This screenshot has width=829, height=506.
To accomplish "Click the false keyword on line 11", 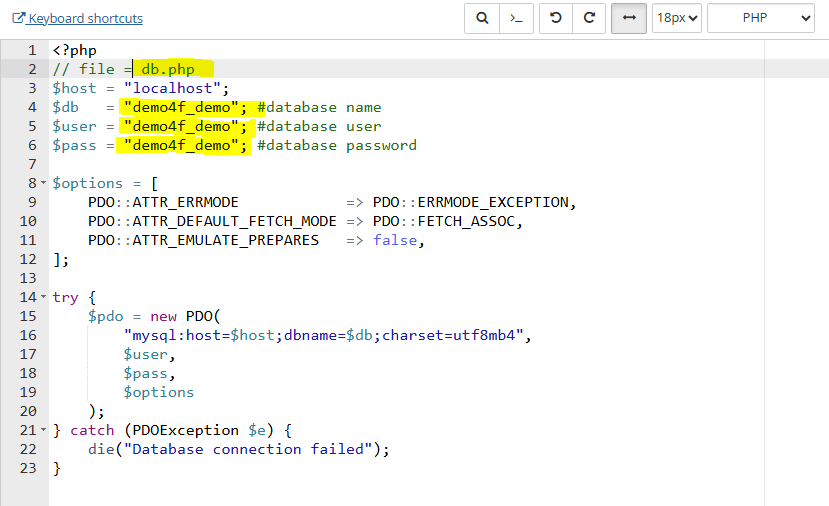I will click(394, 240).
